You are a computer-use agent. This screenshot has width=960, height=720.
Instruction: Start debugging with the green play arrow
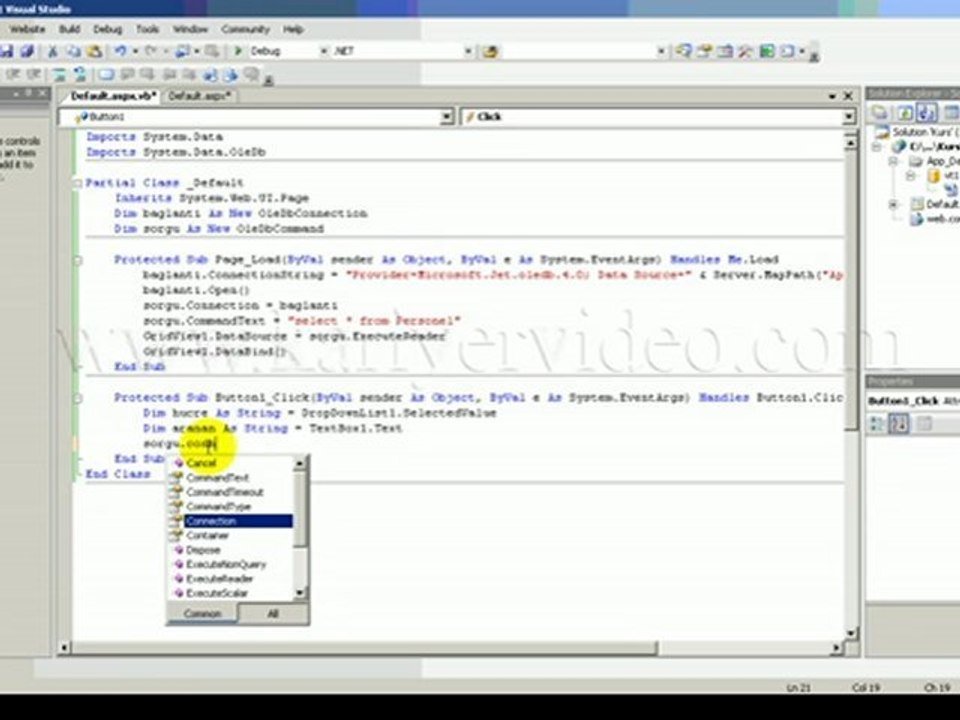pyautogui.click(x=238, y=51)
